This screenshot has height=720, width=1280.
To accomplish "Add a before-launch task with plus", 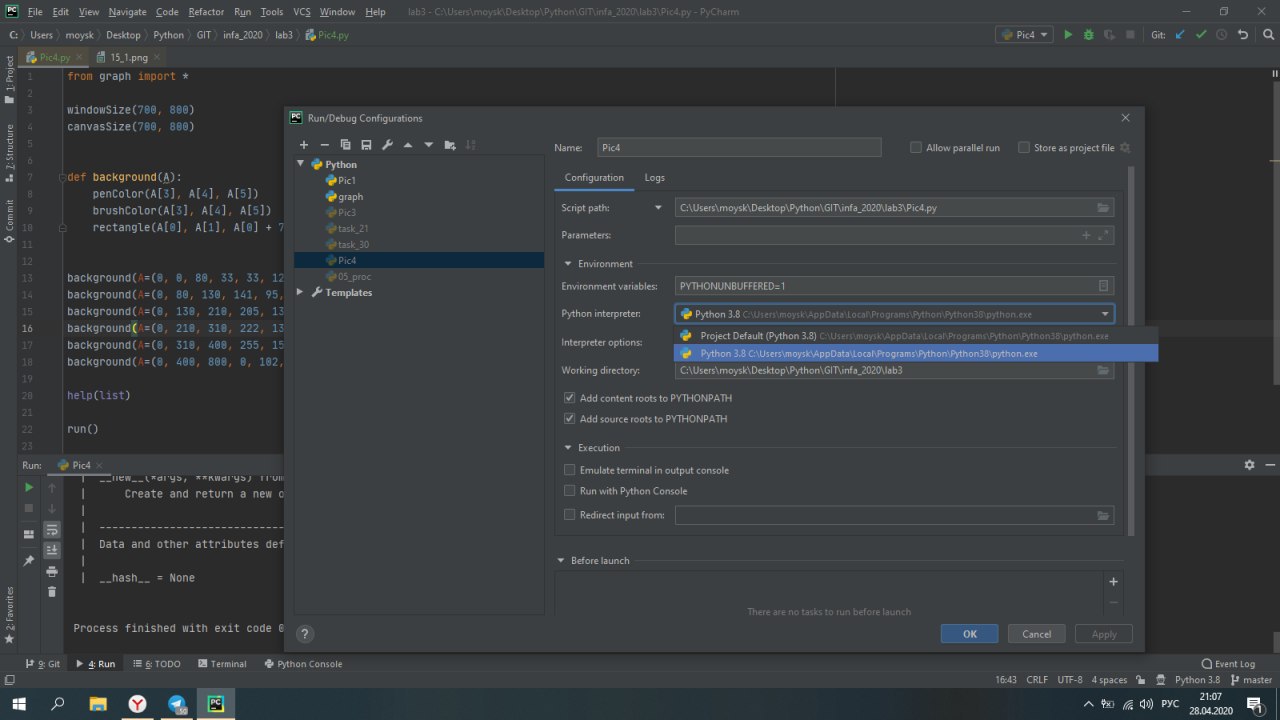I will [1114, 581].
